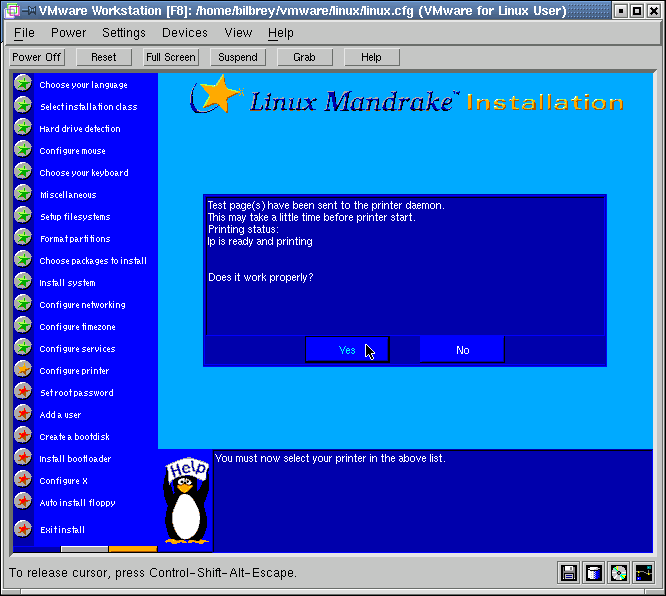
Task: Open the Power menu in menu bar
Action: click(x=69, y=33)
